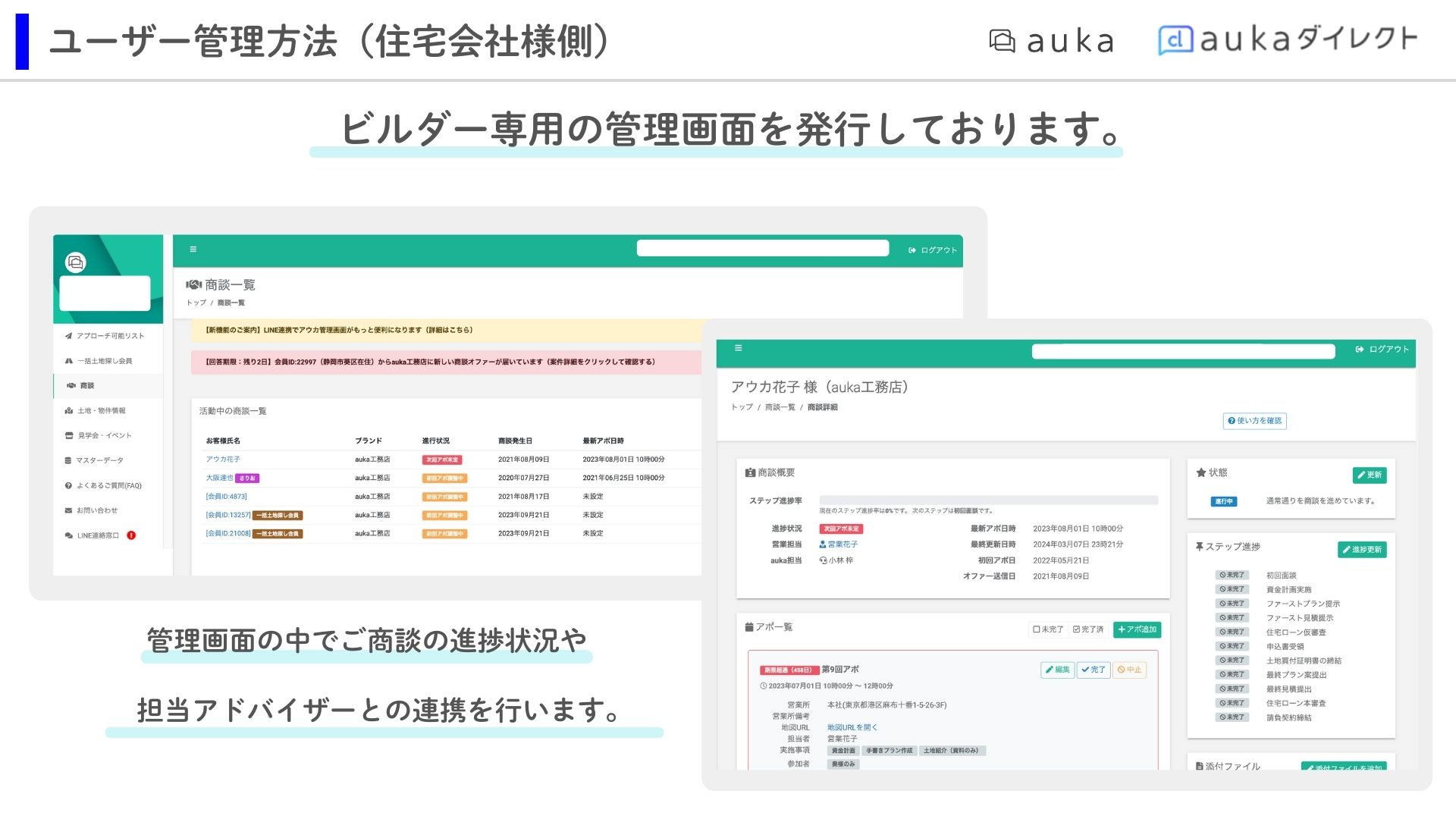Click ログアウト in the left dashboard header
Viewport: 1456px width, 819px height.
933,250
